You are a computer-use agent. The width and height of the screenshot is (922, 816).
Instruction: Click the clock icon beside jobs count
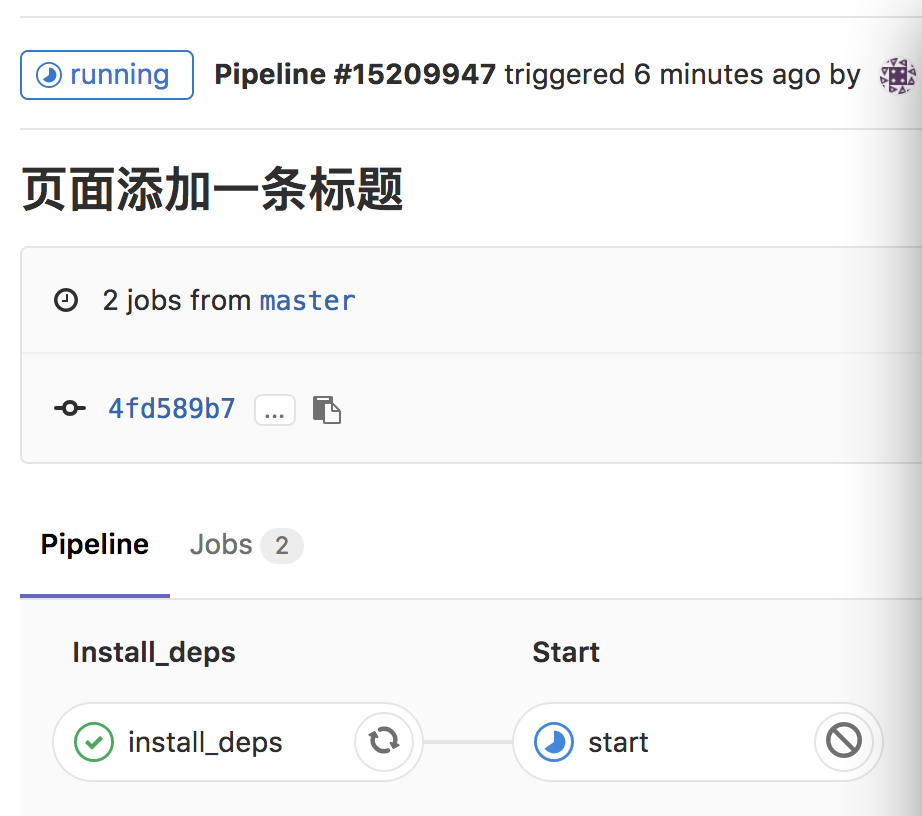(x=66, y=300)
